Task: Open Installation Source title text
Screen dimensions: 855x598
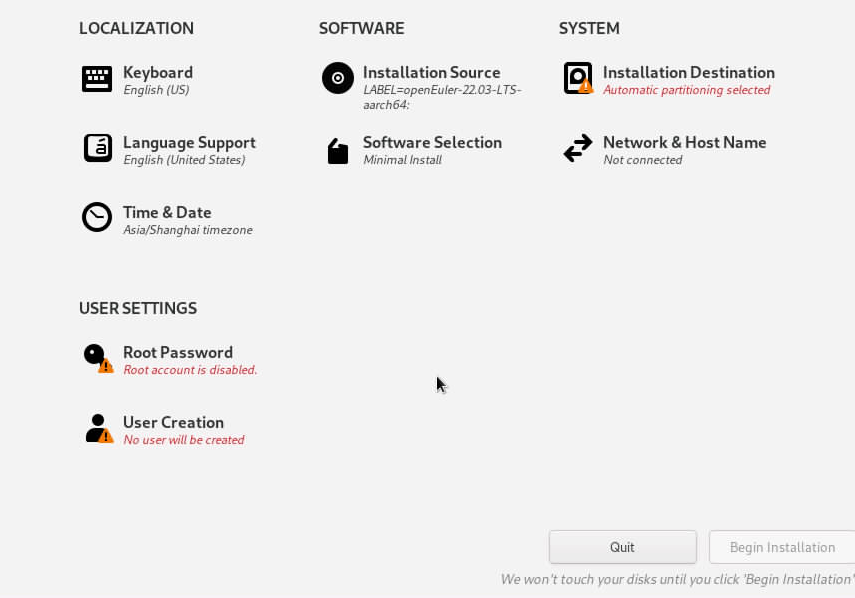Action: pyautogui.click(x=431, y=73)
